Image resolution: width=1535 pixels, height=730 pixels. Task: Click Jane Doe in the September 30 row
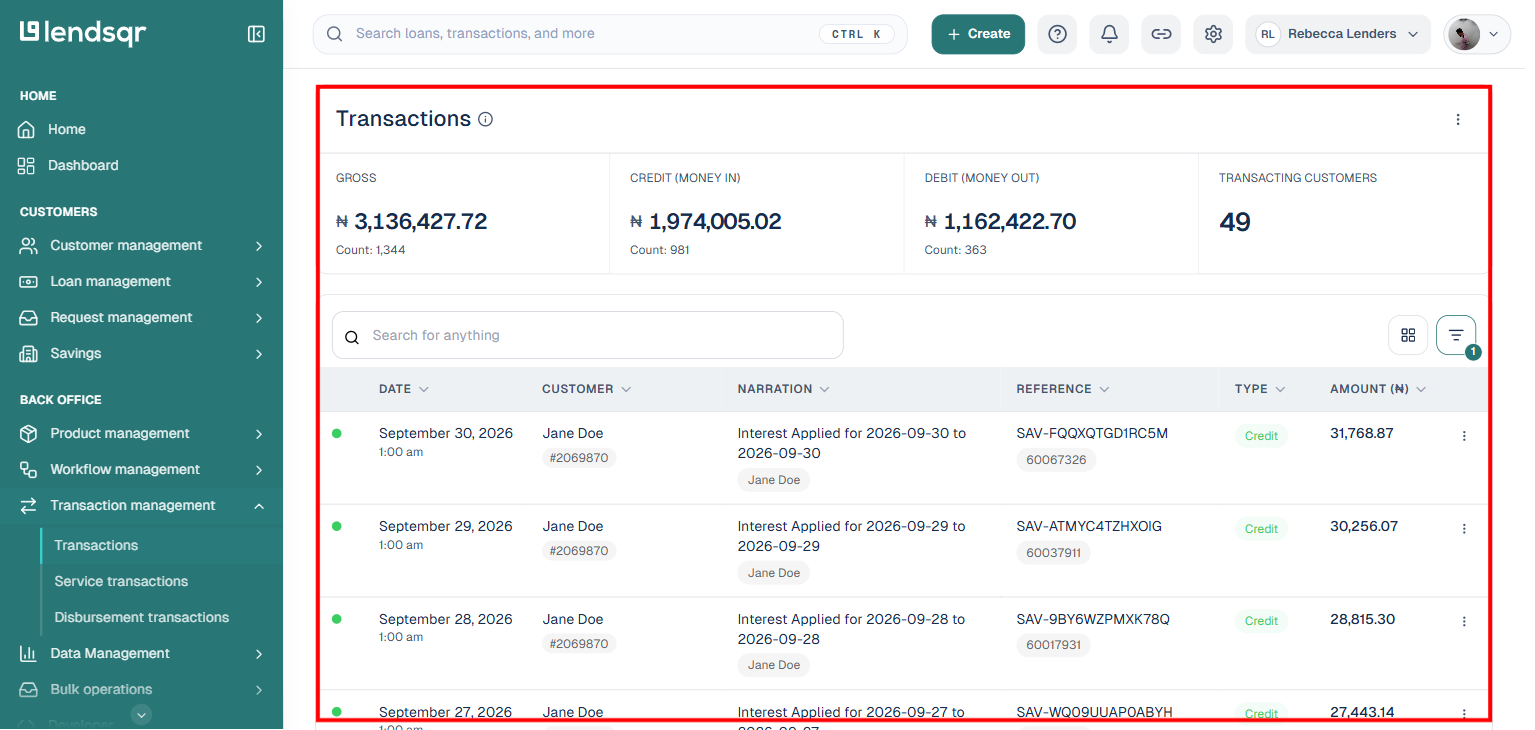573,434
